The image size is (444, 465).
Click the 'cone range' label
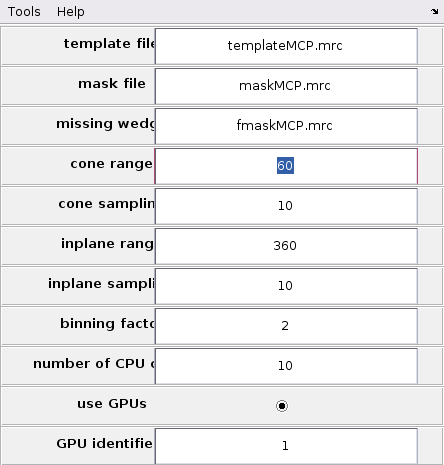point(112,164)
